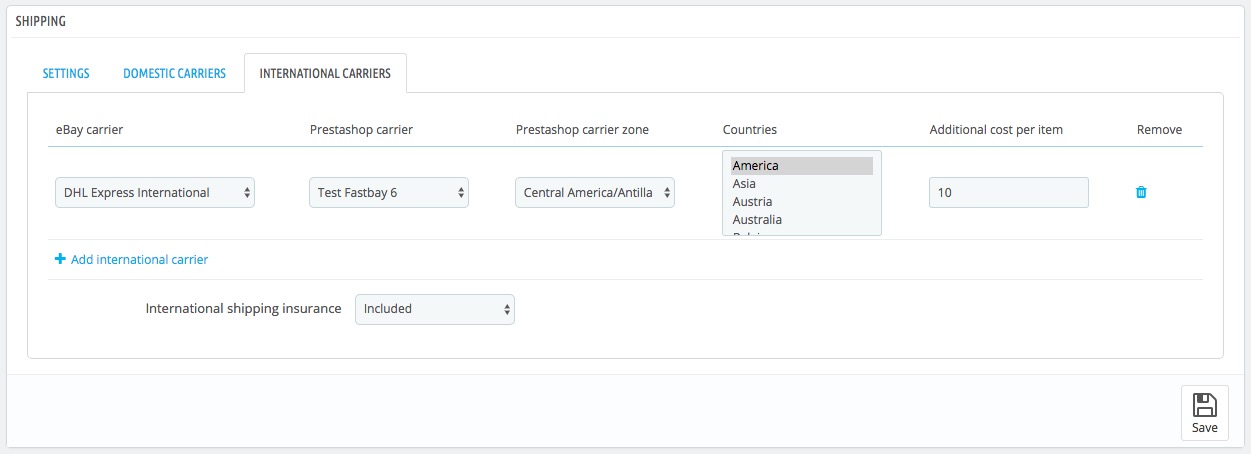Focus the Additional cost per item field
The height and width of the screenshot is (454, 1251).
click(x=1009, y=193)
